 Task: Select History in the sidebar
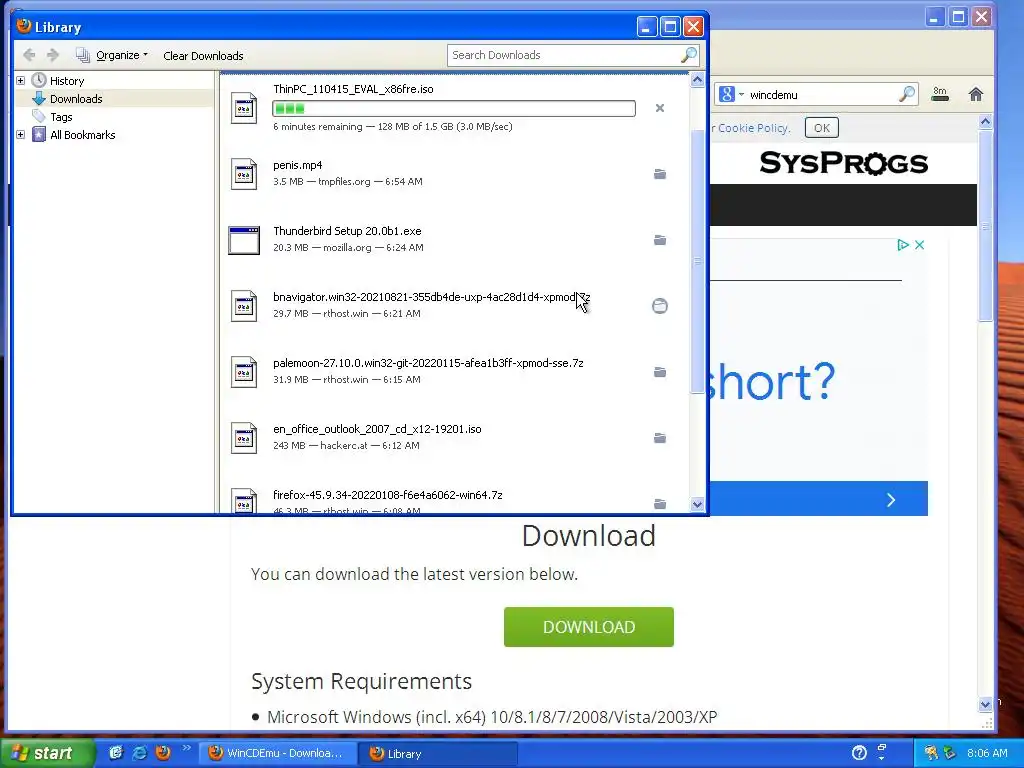pyautogui.click(x=67, y=81)
